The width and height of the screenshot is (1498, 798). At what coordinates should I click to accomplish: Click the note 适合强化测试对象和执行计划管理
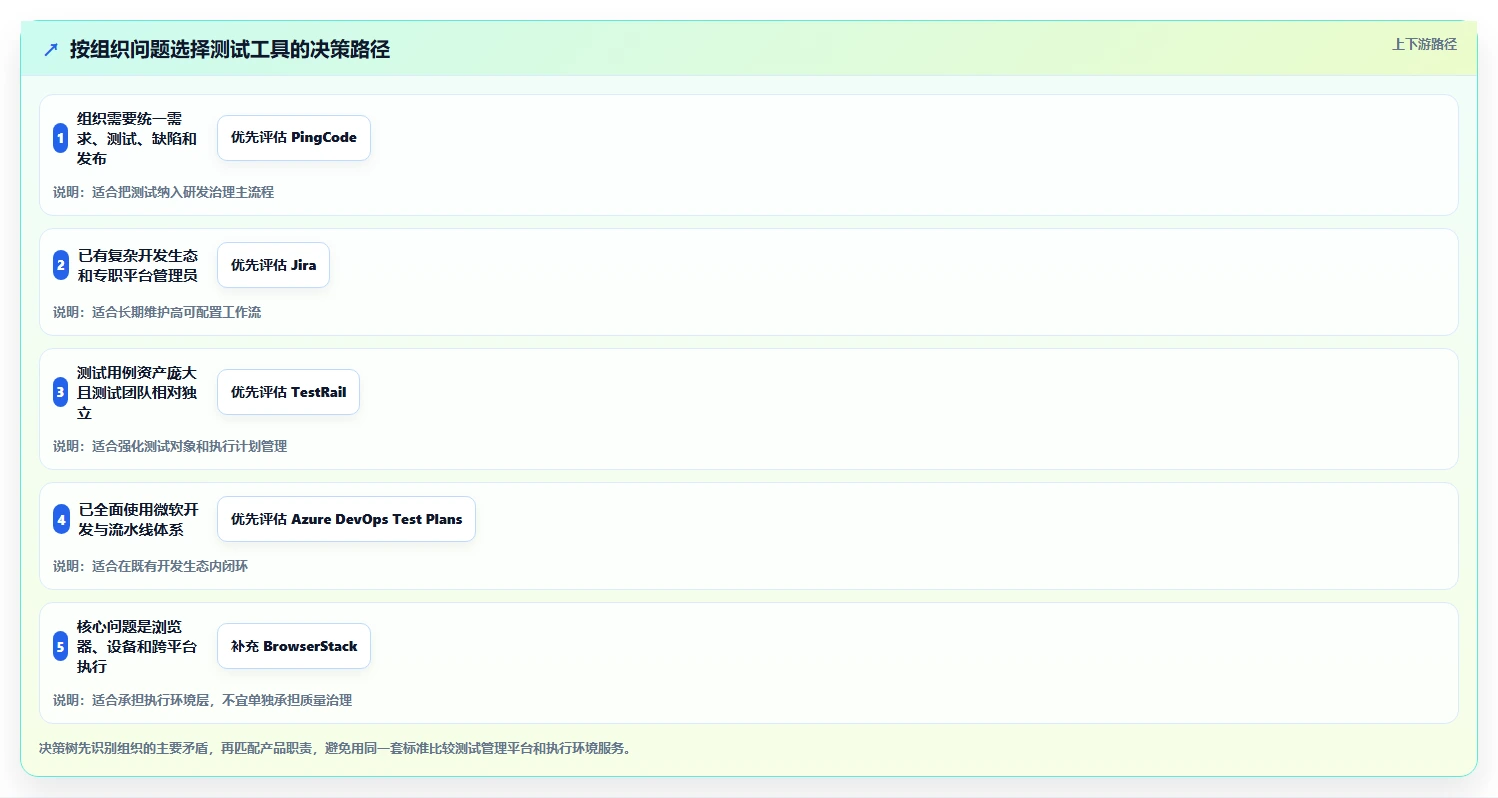pyautogui.click(x=189, y=446)
